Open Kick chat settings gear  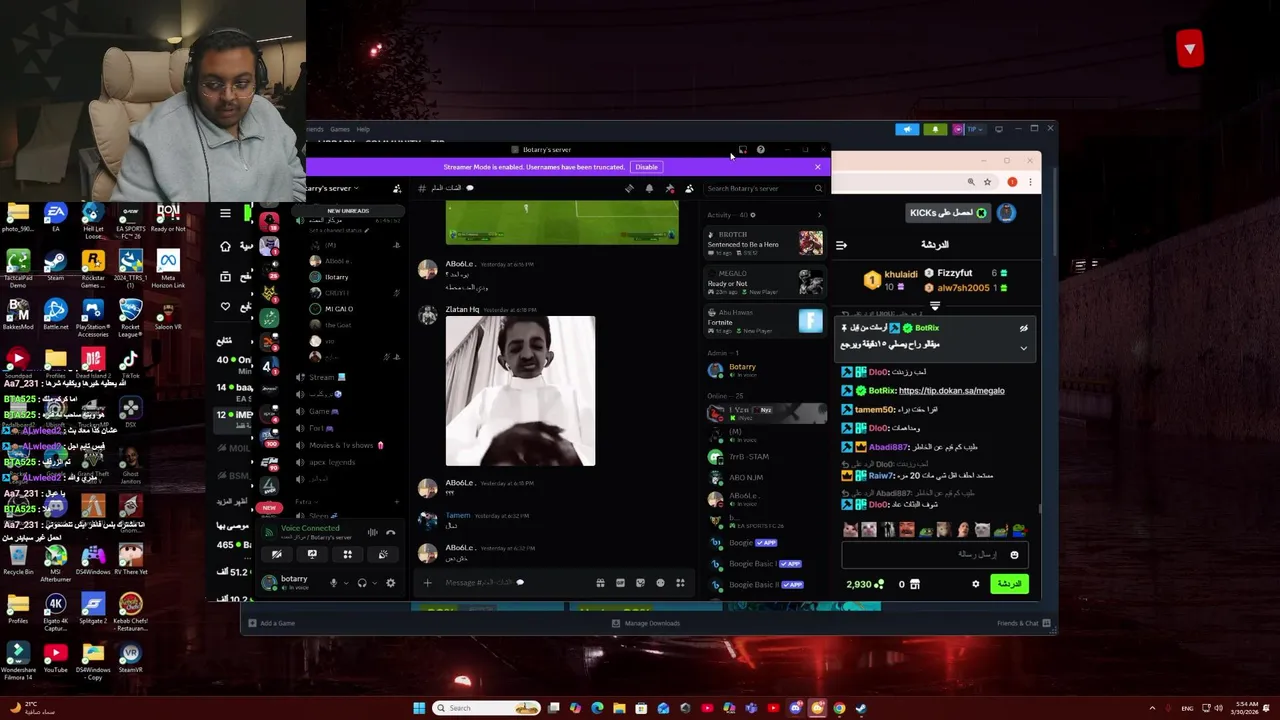[976, 584]
